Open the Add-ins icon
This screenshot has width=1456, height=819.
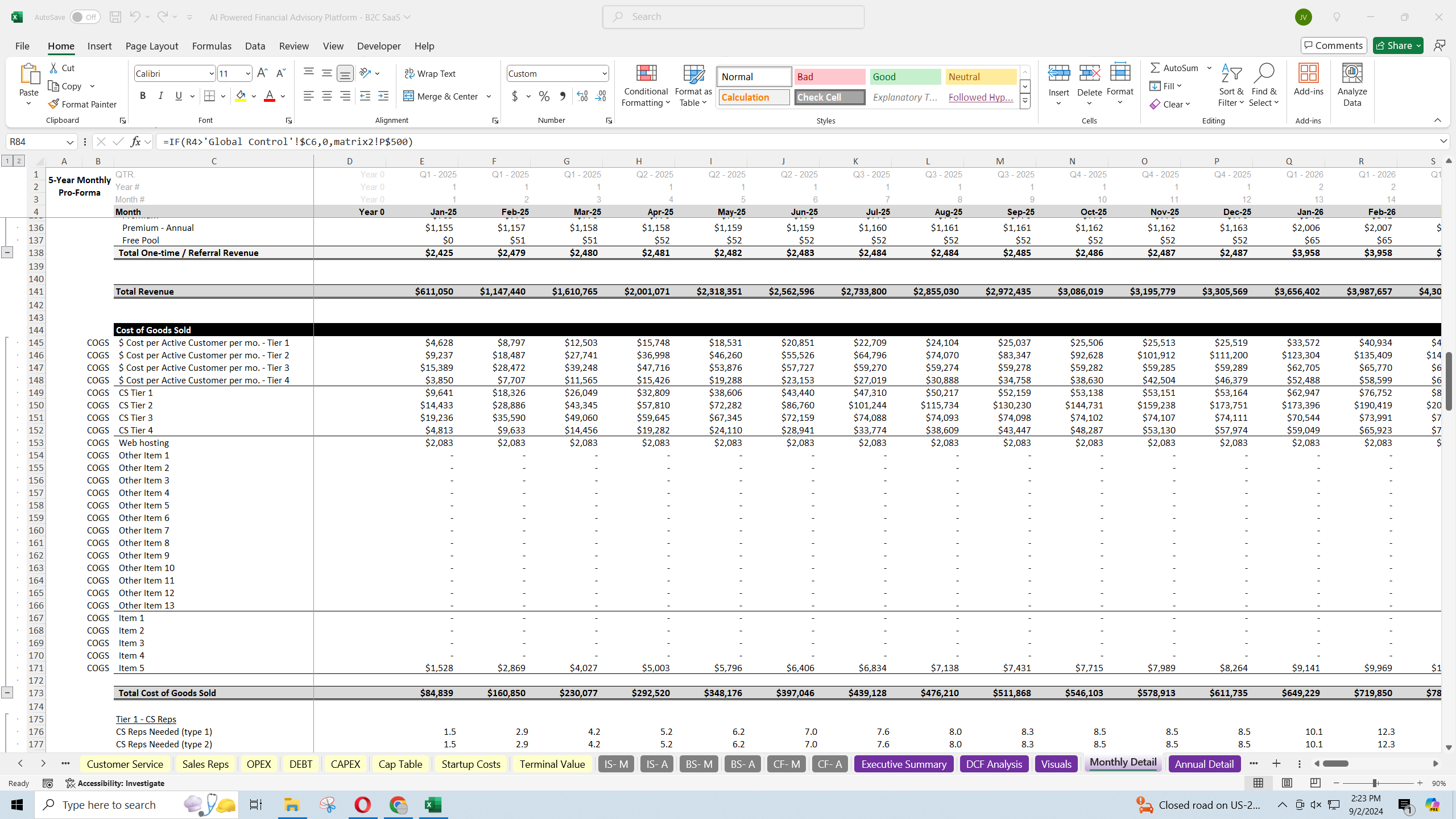pos(1308,80)
